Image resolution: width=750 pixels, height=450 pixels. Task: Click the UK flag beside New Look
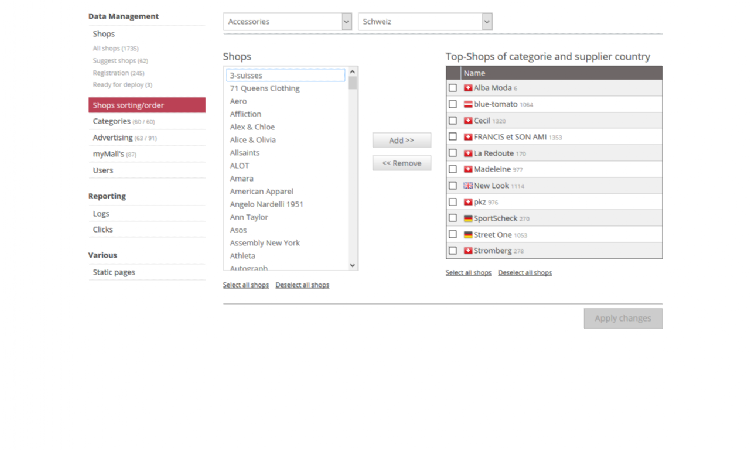coord(468,186)
